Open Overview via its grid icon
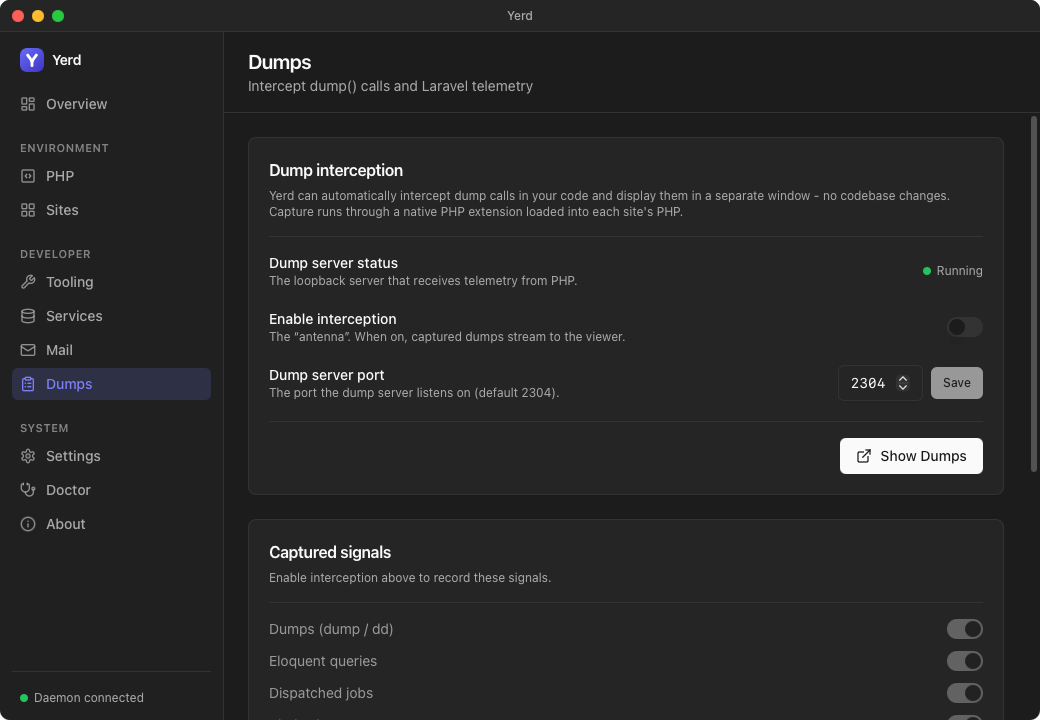The image size is (1040, 720). [x=28, y=104]
